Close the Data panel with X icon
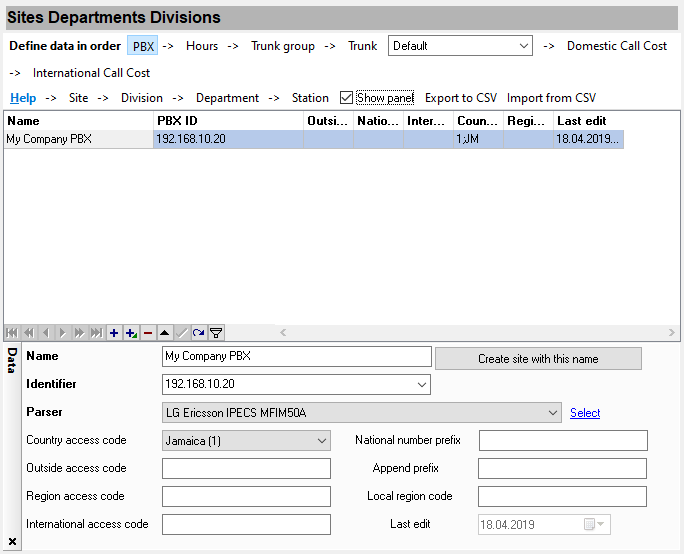This screenshot has width=684, height=554. pos(11,541)
